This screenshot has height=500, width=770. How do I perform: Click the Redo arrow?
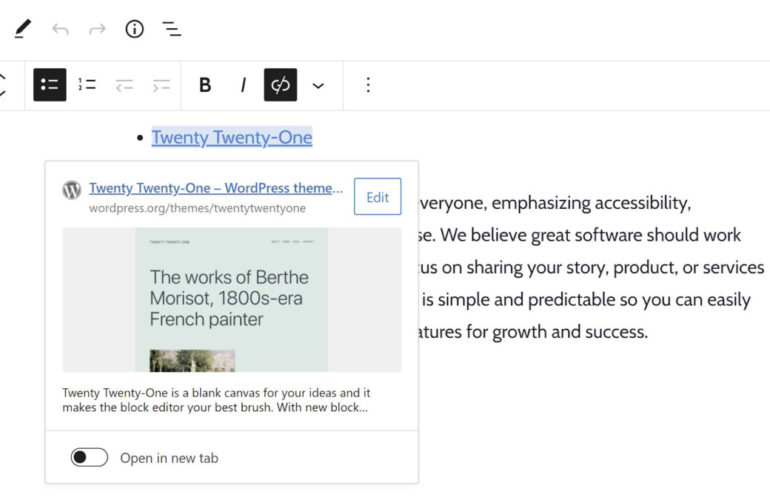[x=97, y=29]
